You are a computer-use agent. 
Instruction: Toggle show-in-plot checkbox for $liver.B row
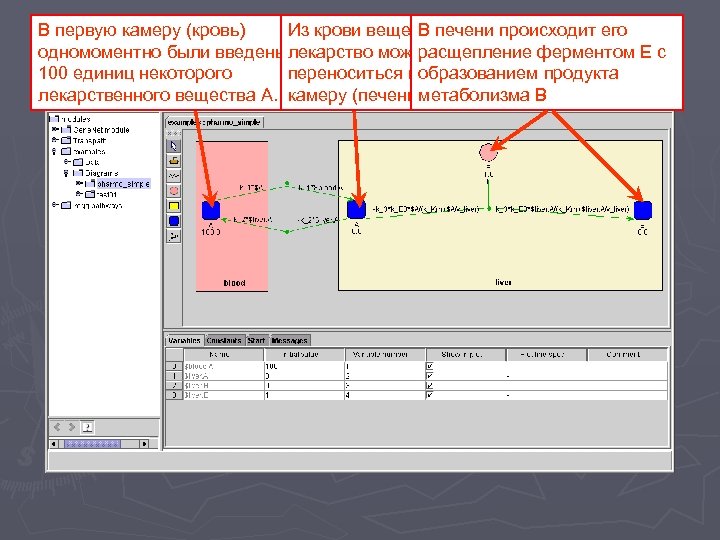(x=430, y=386)
